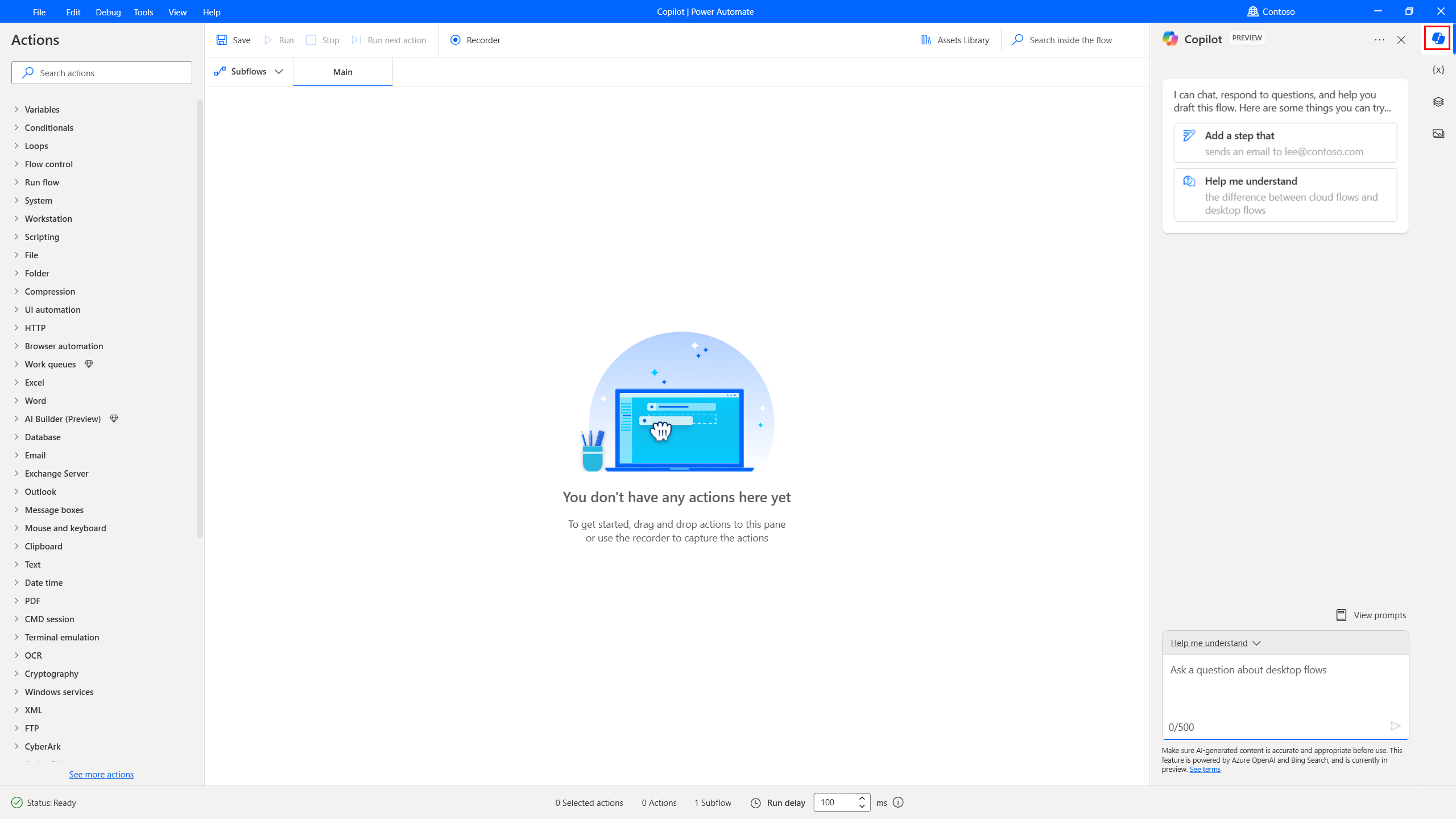Viewport: 1456px width, 819px height.
Task: Open the Debug menu
Action: (108, 11)
